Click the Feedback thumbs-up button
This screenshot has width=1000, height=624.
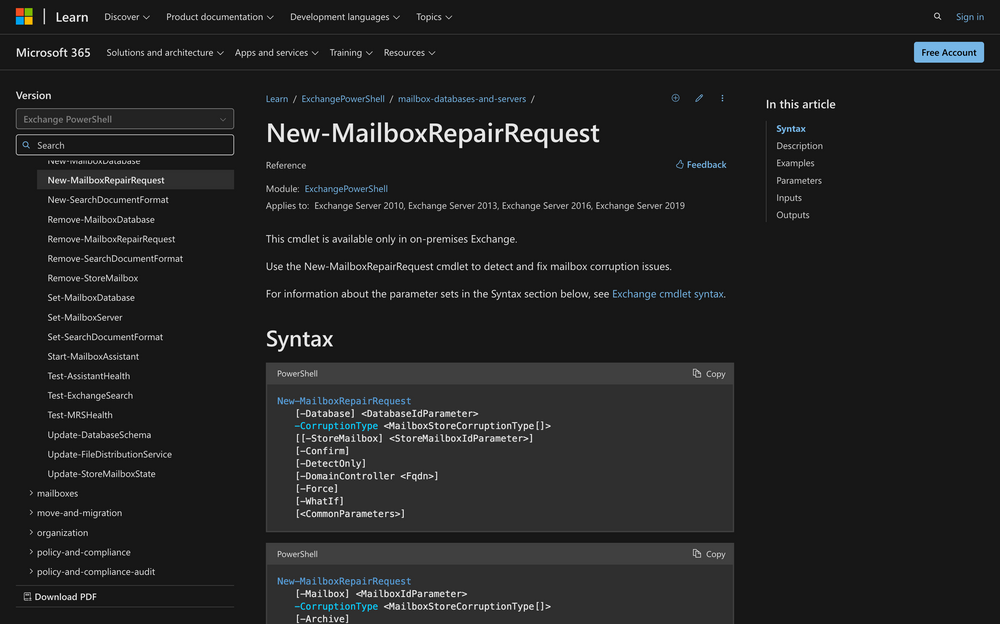tap(701, 165)
